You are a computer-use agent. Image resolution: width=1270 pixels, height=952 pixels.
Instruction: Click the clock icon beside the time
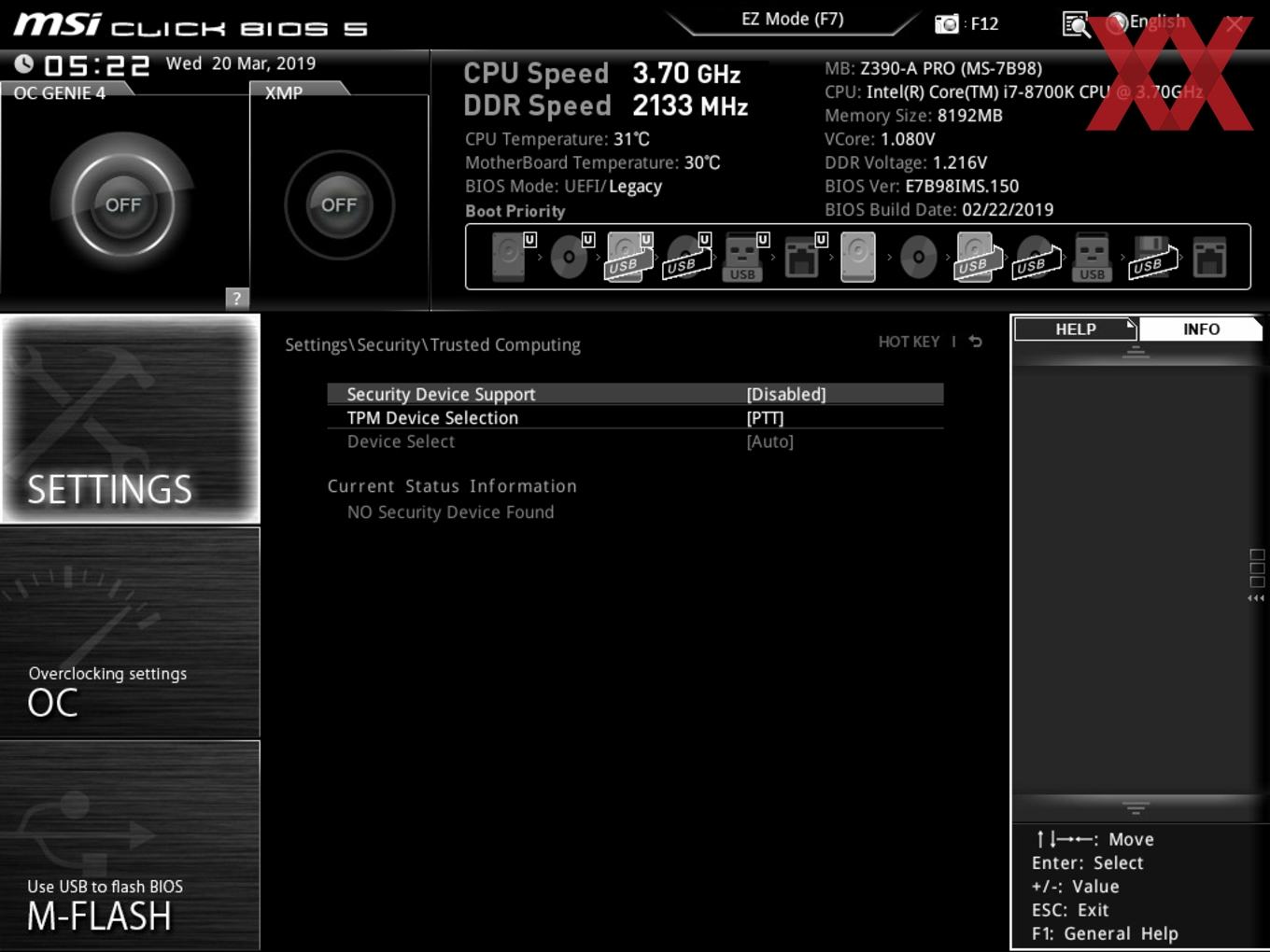tap(24, 63)
